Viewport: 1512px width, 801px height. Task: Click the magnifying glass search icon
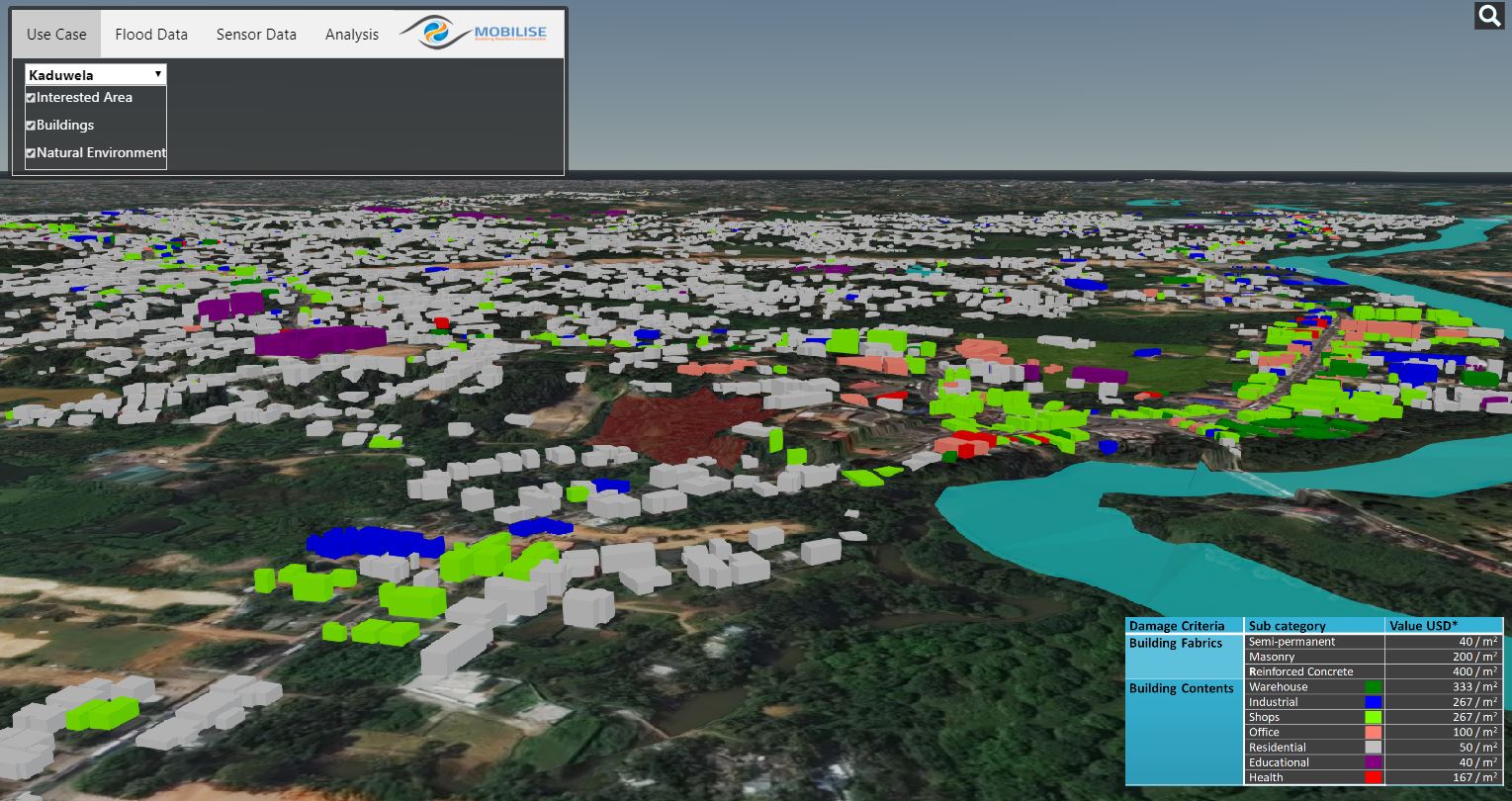coord(1489,15)
